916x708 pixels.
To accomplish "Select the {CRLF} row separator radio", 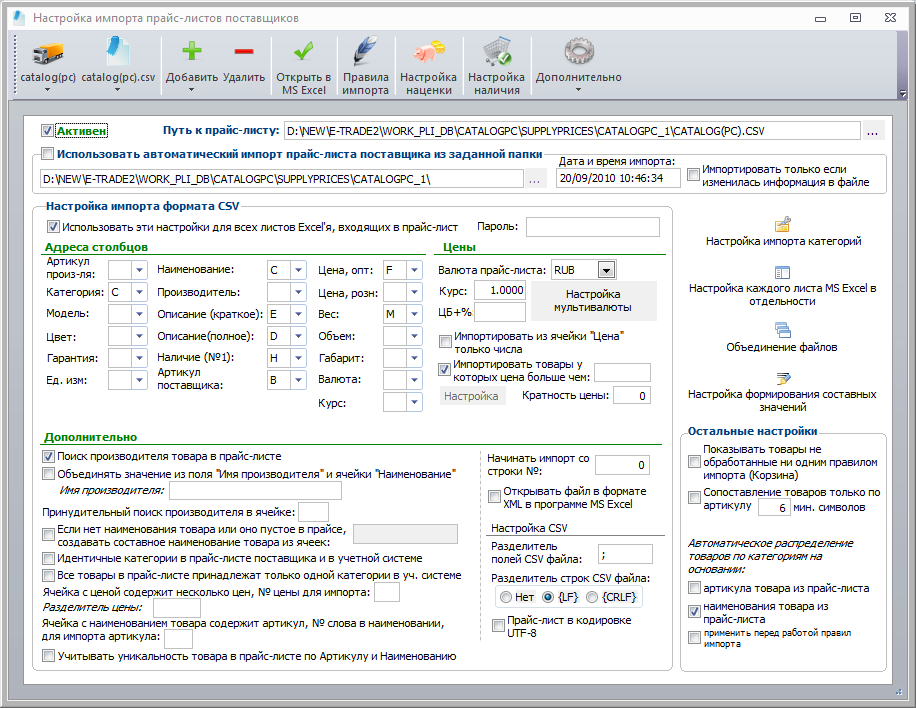I will [592, 597].
